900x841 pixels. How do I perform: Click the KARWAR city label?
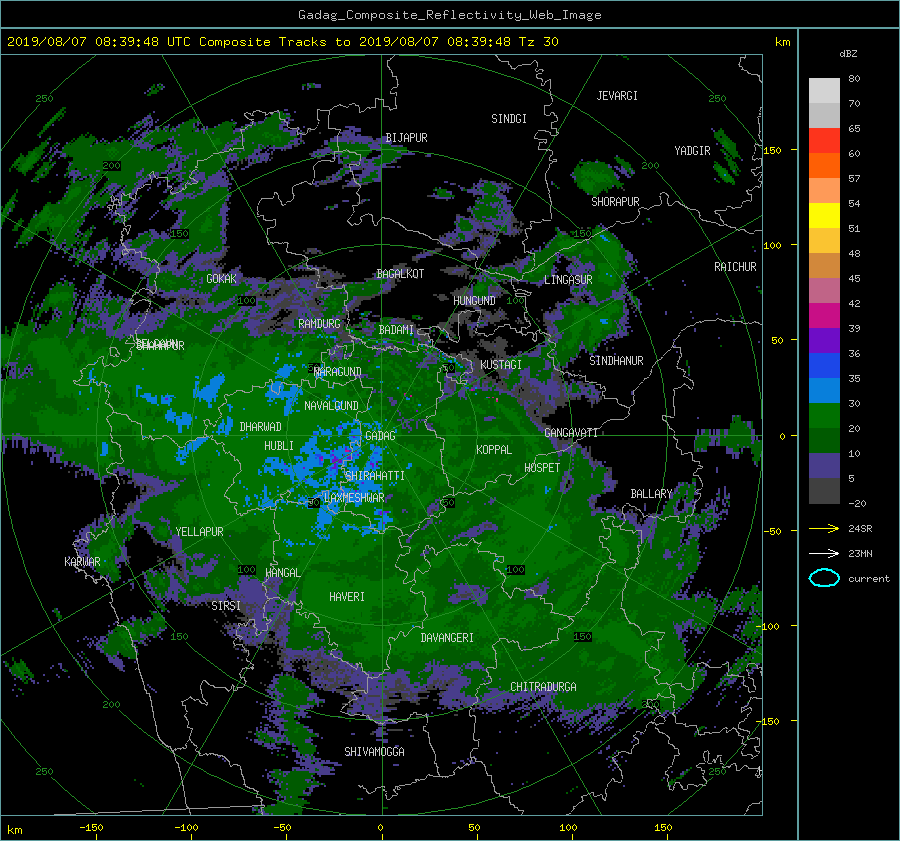[82, 561]
